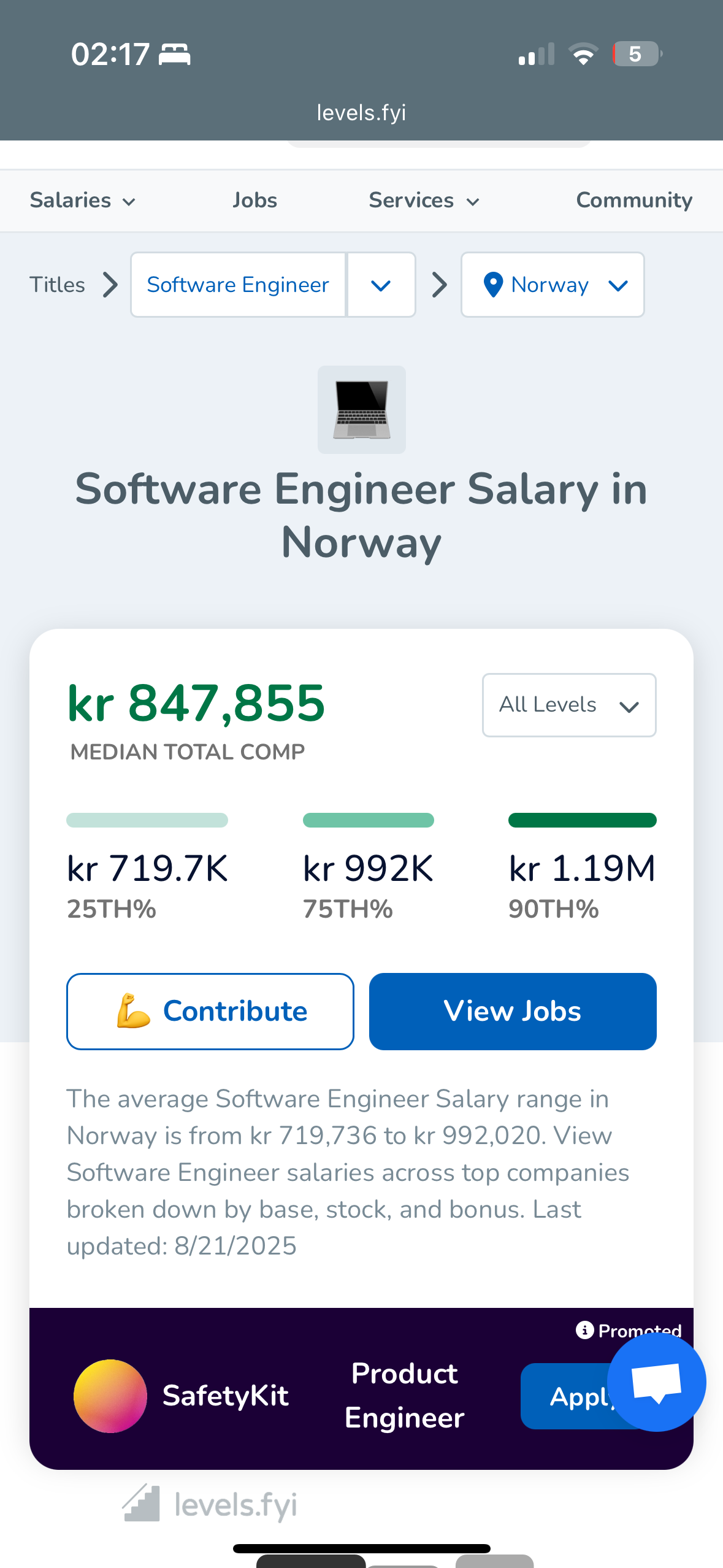The height and width of the screenshot is (1568, 723).
Task: Expand the Salaries menu
Action: (x=82, y=201)
